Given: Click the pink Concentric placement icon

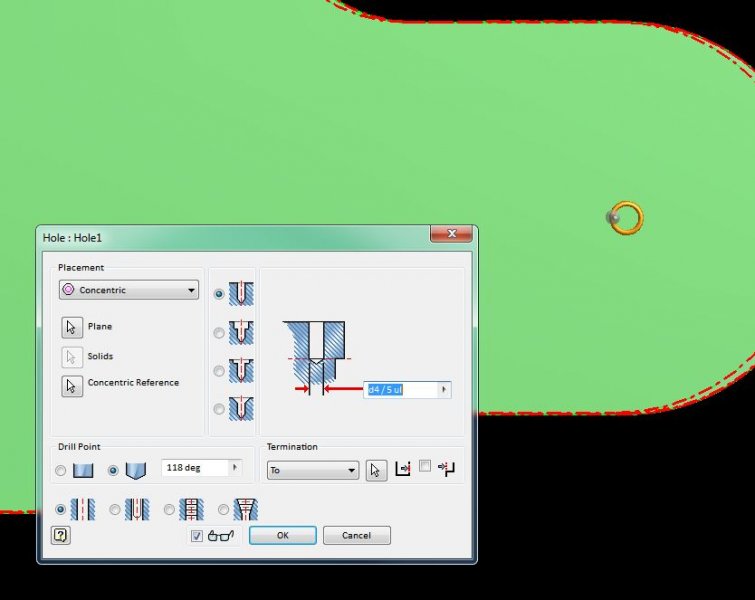Looking at the screenshot, I should (x=68, y=289).
